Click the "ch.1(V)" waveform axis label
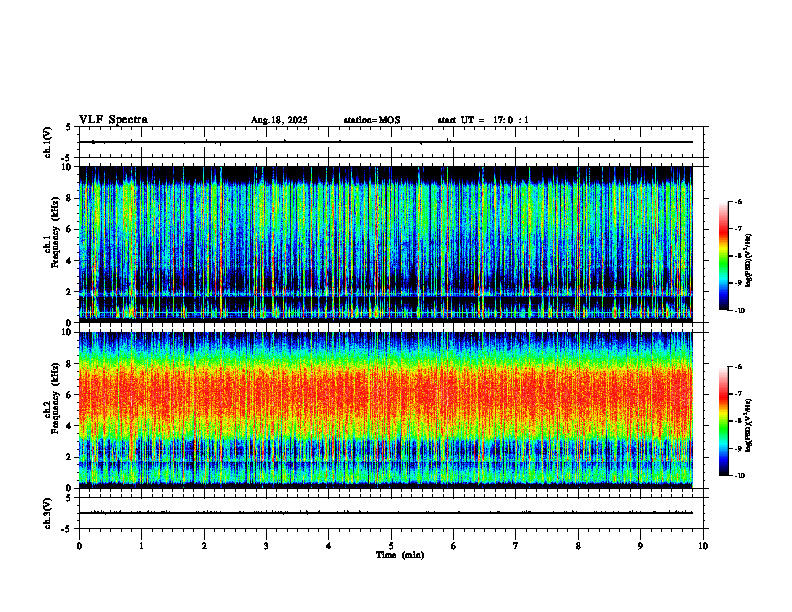Screen dimensions: 792x612 [x=48, y=142]
